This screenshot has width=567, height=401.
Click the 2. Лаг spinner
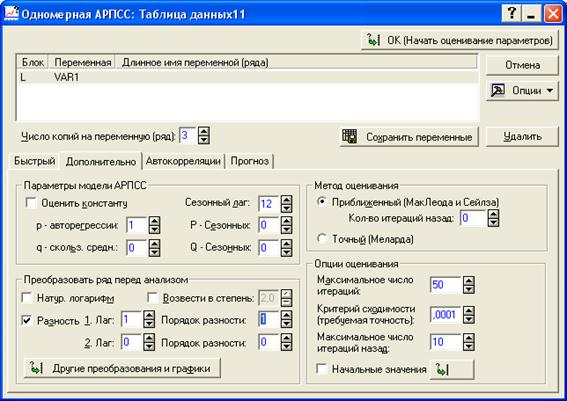point(149,342)
